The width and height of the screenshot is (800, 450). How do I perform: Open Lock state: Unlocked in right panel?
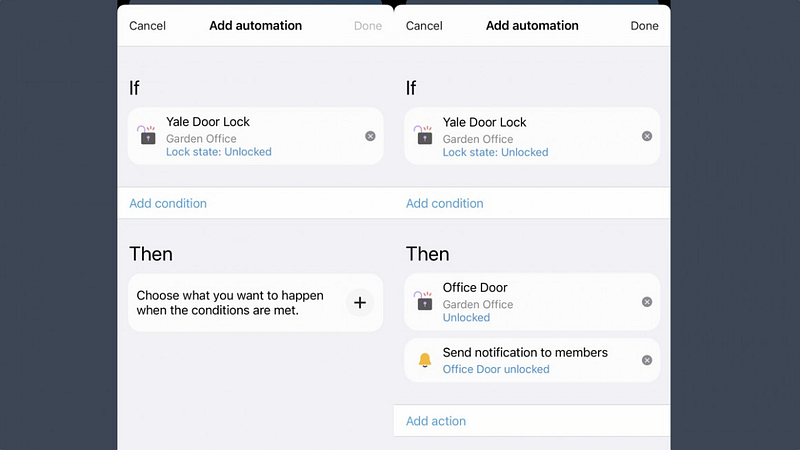click(x=495, y=152)
